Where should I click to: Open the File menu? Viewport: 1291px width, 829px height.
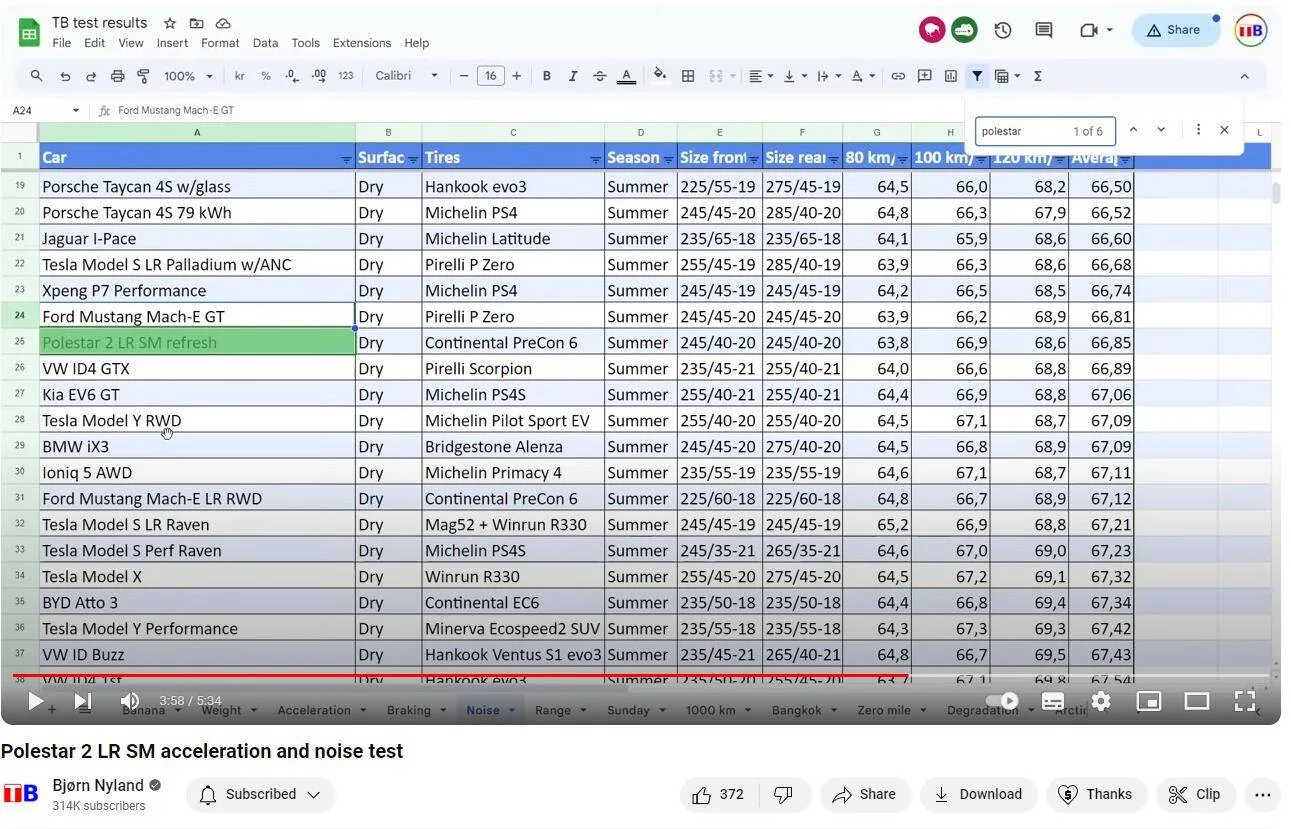click(x=62, y=43)
